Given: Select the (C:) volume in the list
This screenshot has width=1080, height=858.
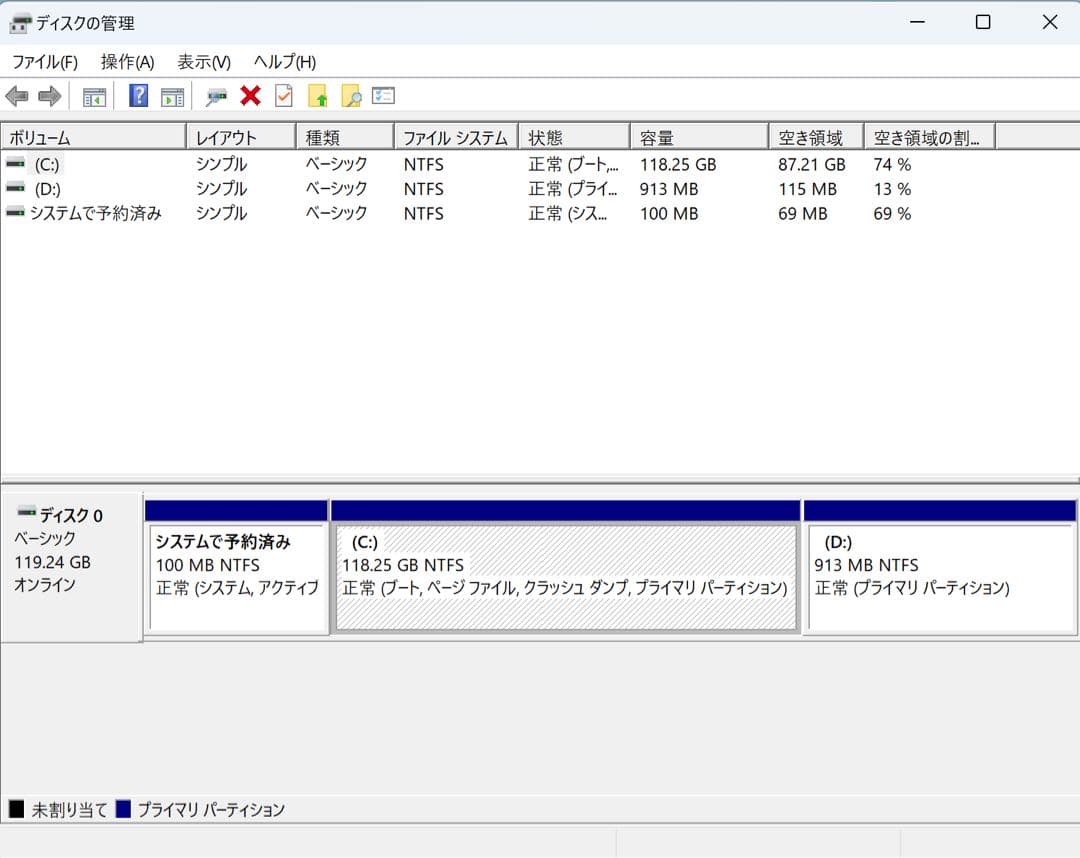Looking at the screenshot, I should coord(48,165).
